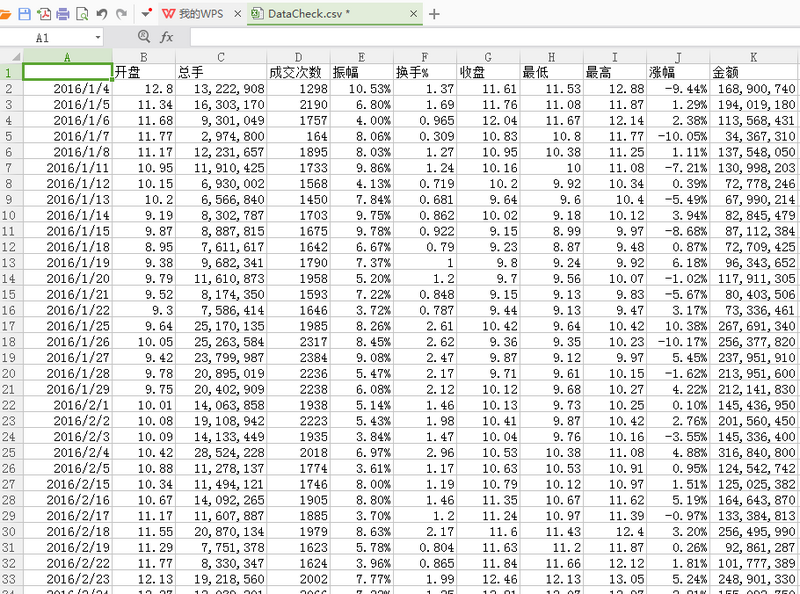Click the Print icon

63,14
